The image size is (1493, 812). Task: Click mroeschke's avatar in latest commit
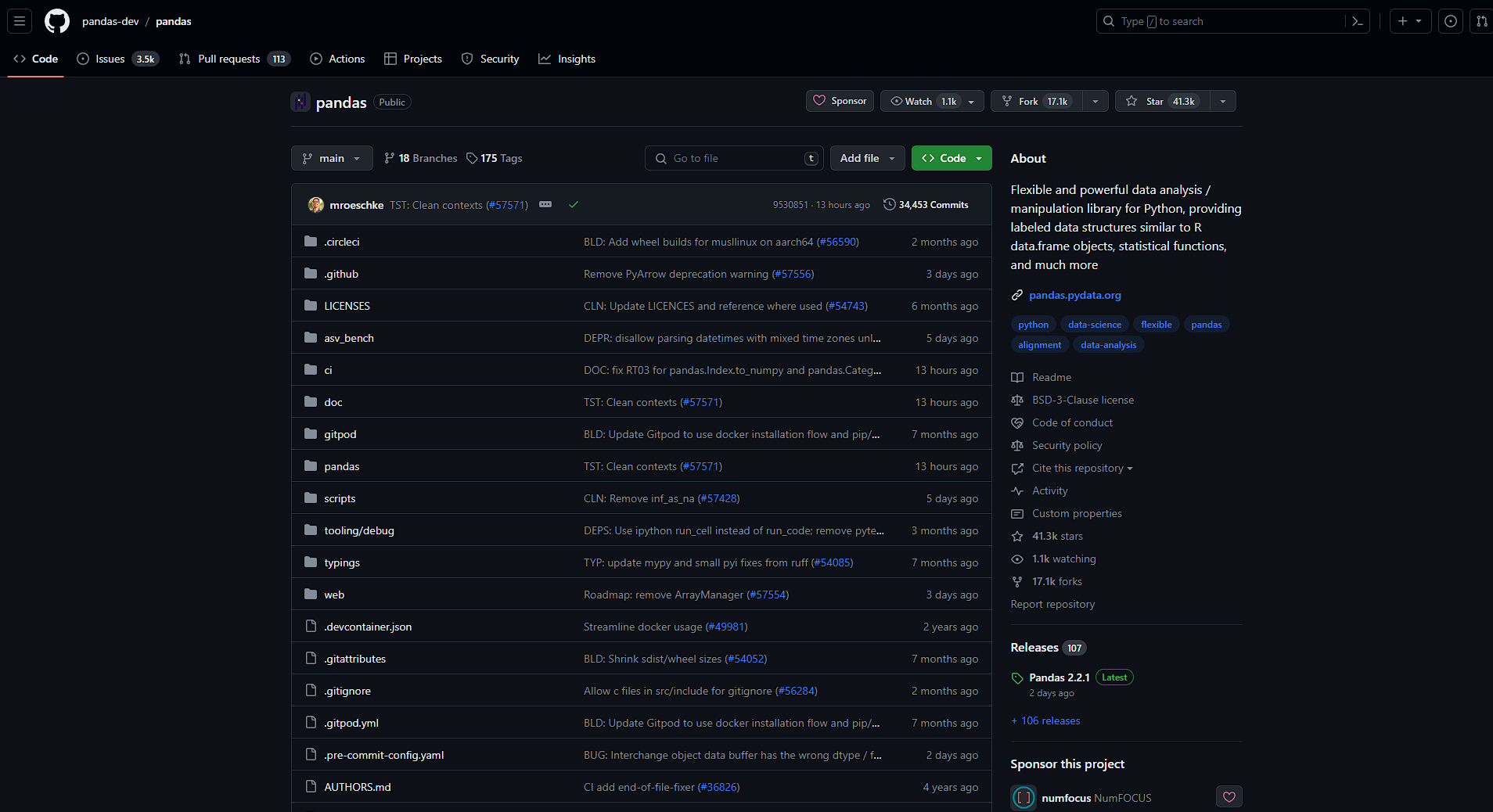pyautogui.click(x=316, y=205)
